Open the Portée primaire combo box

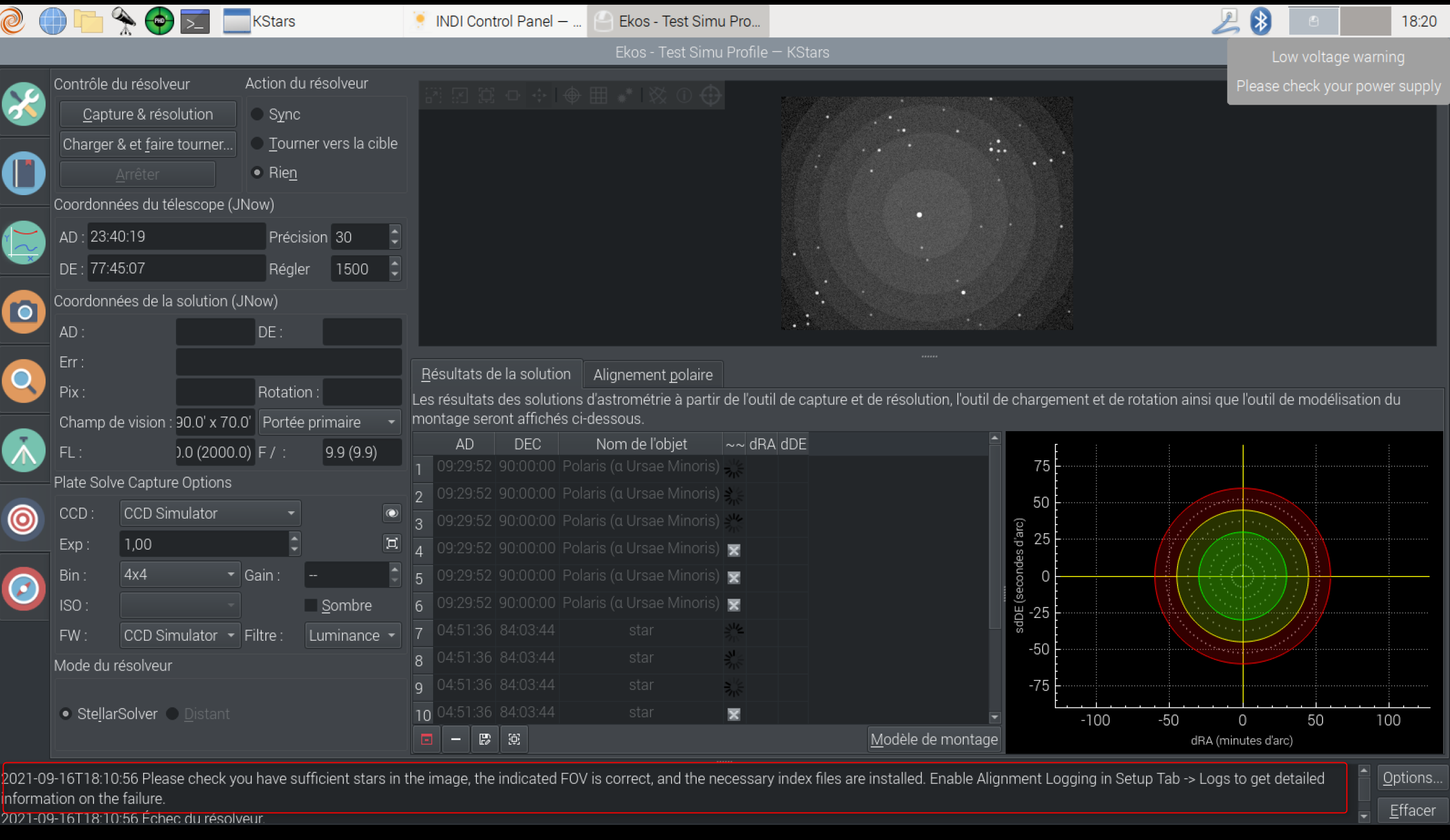click(x=329, y=422)
